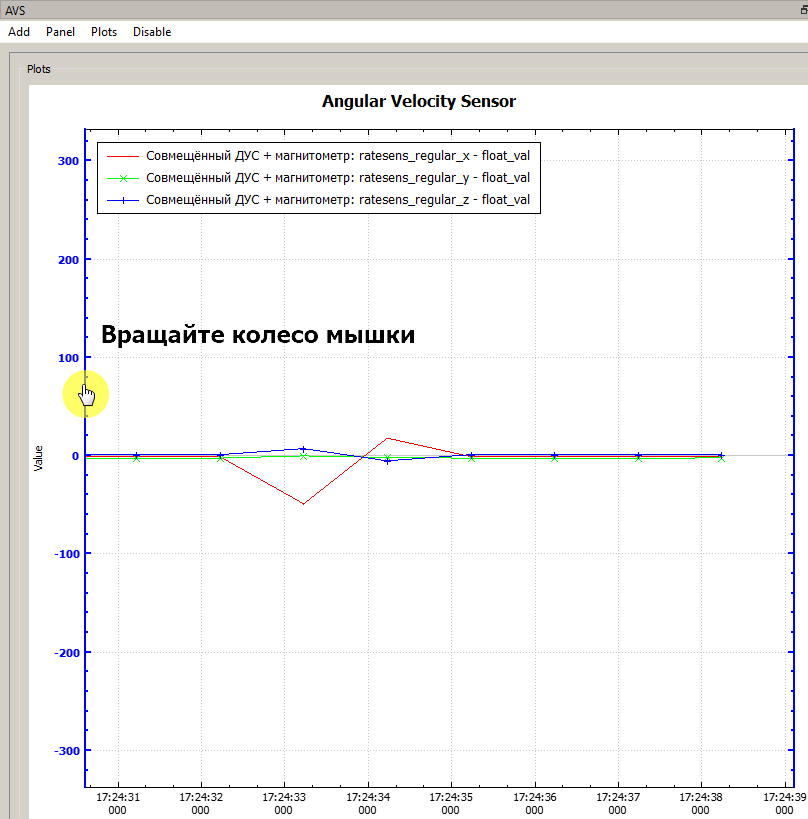The height and width of the screenshot is (819, 808).
Task: Click the red dip in the plot at 17:24:33
Action: 303,501
